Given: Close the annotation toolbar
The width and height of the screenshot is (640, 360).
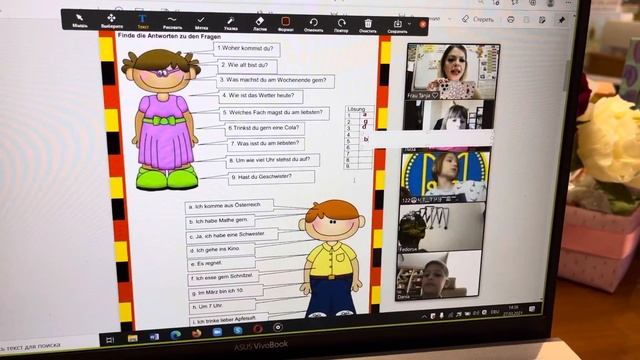Looking at the screenshot, I should click(x=423, y=24).
